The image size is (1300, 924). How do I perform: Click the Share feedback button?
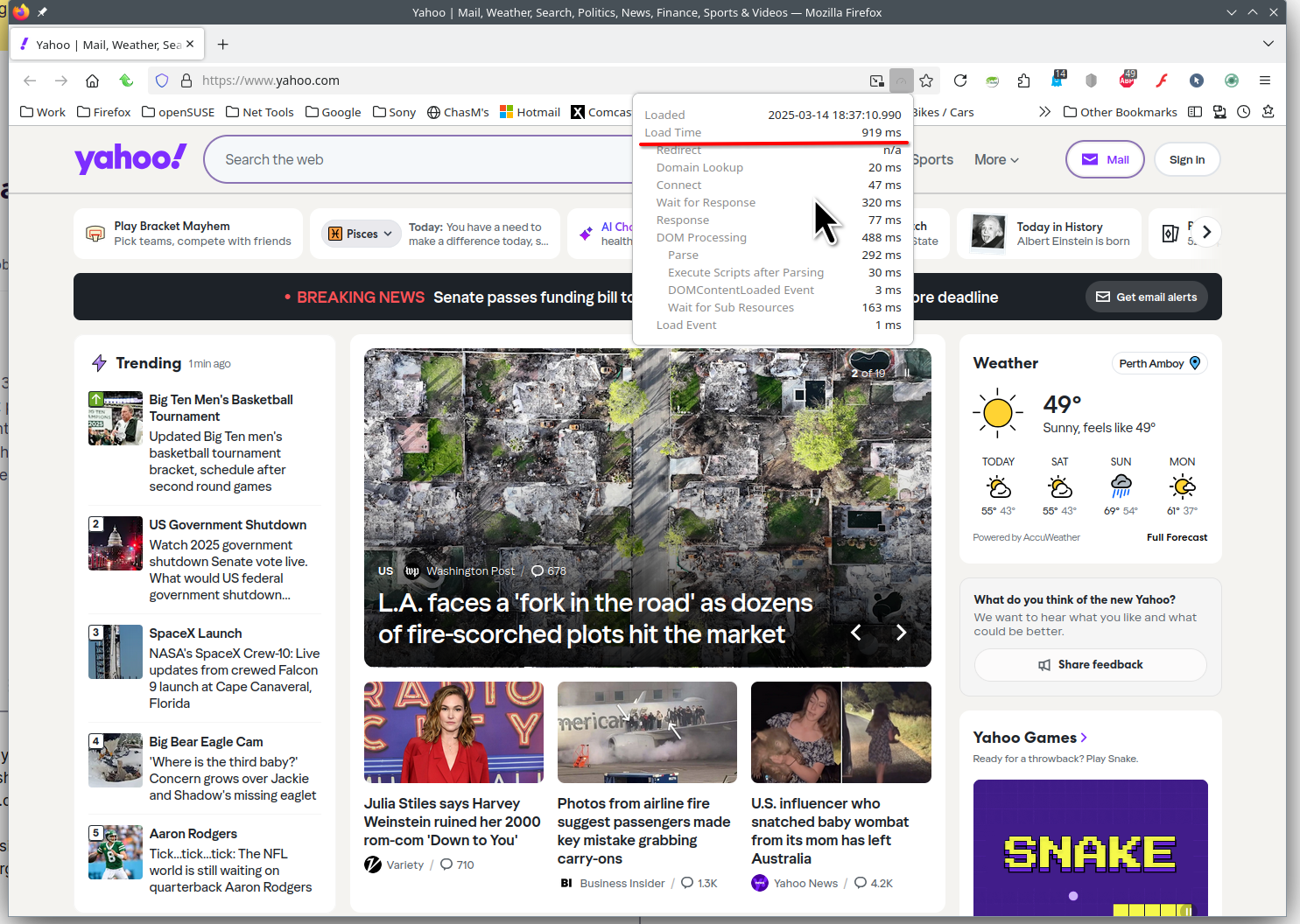click(x=1090, y=665)
